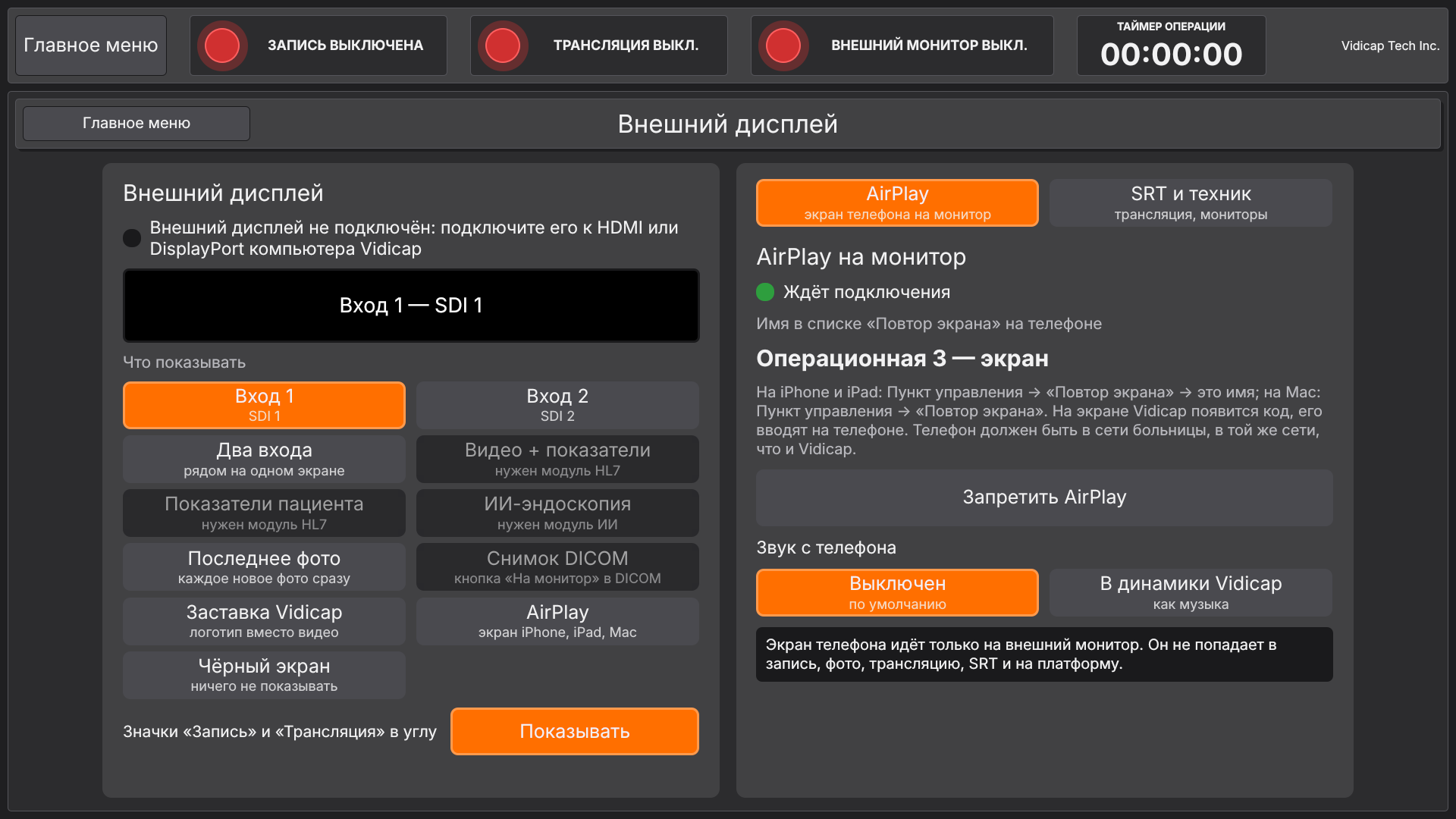
Task: Click the black preview showing Вход 1 — SDI 1
Action: tap(411, 306)
